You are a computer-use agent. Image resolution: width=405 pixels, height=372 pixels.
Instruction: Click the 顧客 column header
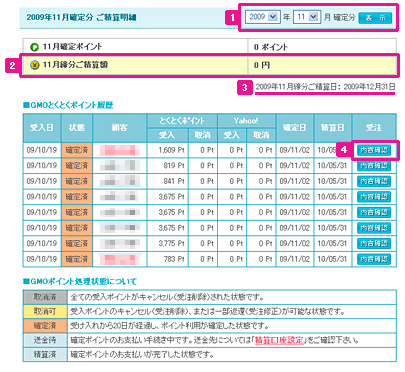pyautogui.click(x=120, y=128)
